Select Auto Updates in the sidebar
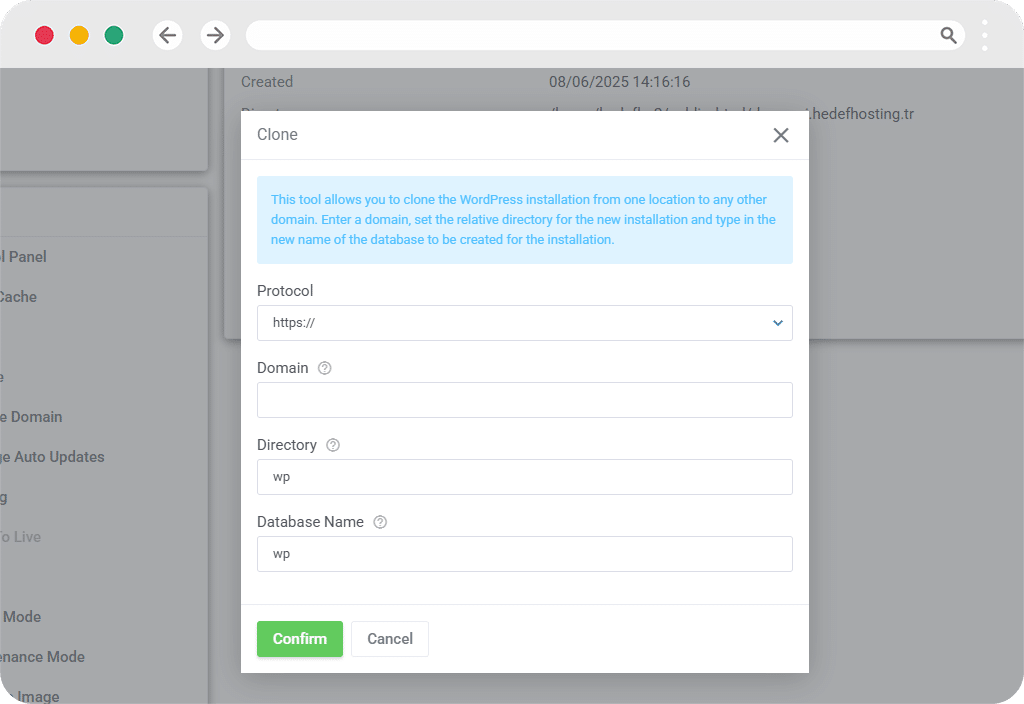The width and height of the screenshot is (1024, 704). coord(52,457)
